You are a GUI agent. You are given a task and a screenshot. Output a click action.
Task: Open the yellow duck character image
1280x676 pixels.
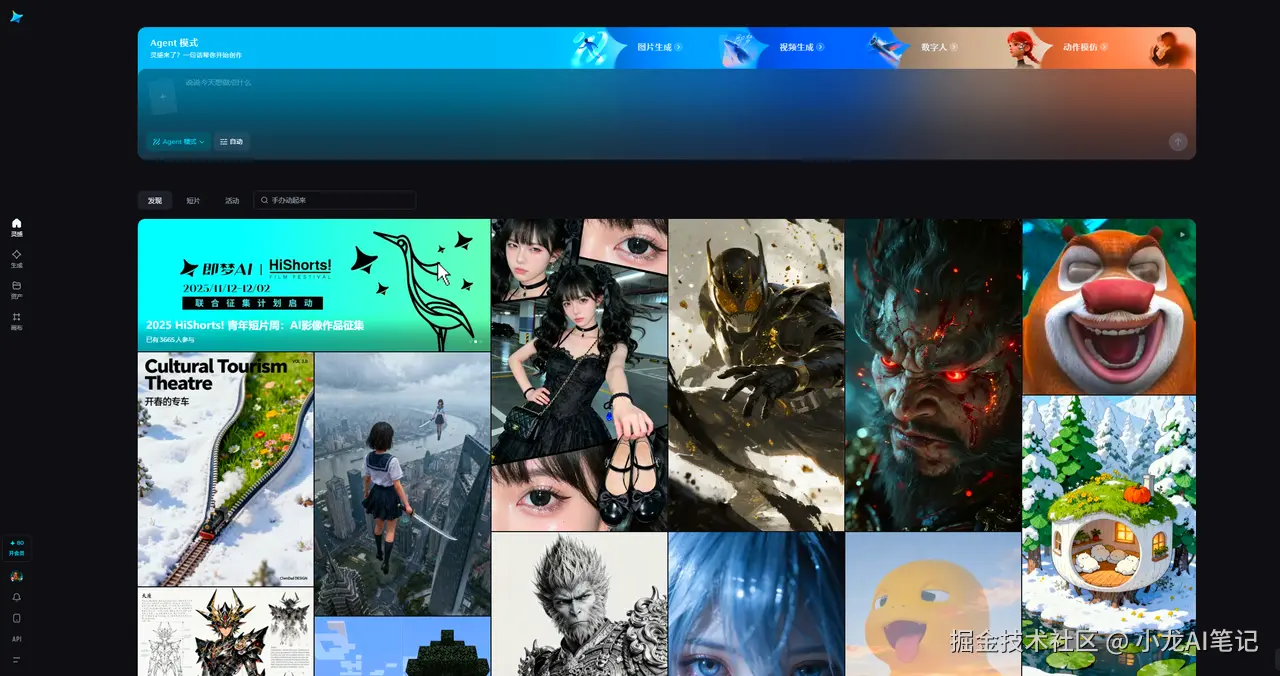click(933, 604)
